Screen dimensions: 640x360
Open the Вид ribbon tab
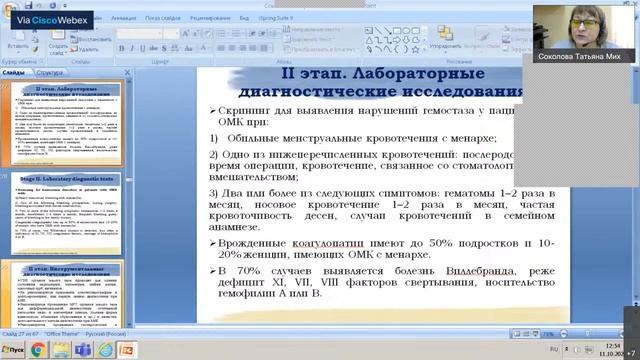(244, 18)
